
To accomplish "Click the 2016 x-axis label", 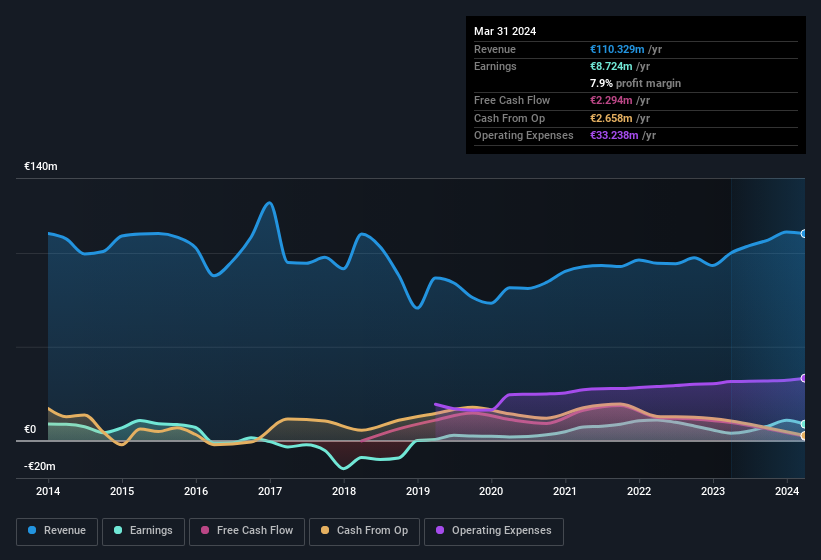I will tap(196, 491).
